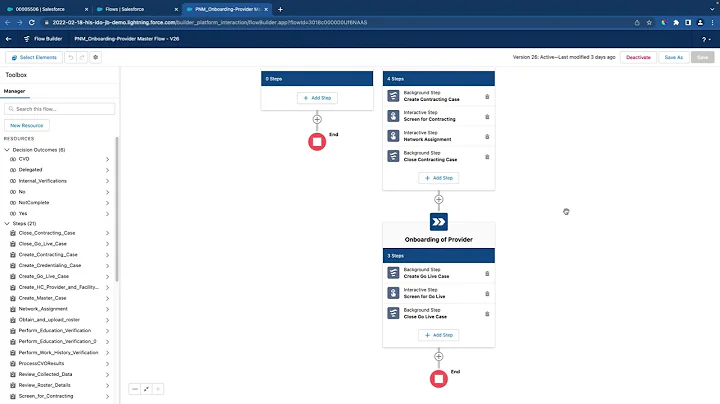Expand details for Internal_Verifications outcome
Image resolution: width=720 pixels, height=404 pixels.
[x=107, y=181]
